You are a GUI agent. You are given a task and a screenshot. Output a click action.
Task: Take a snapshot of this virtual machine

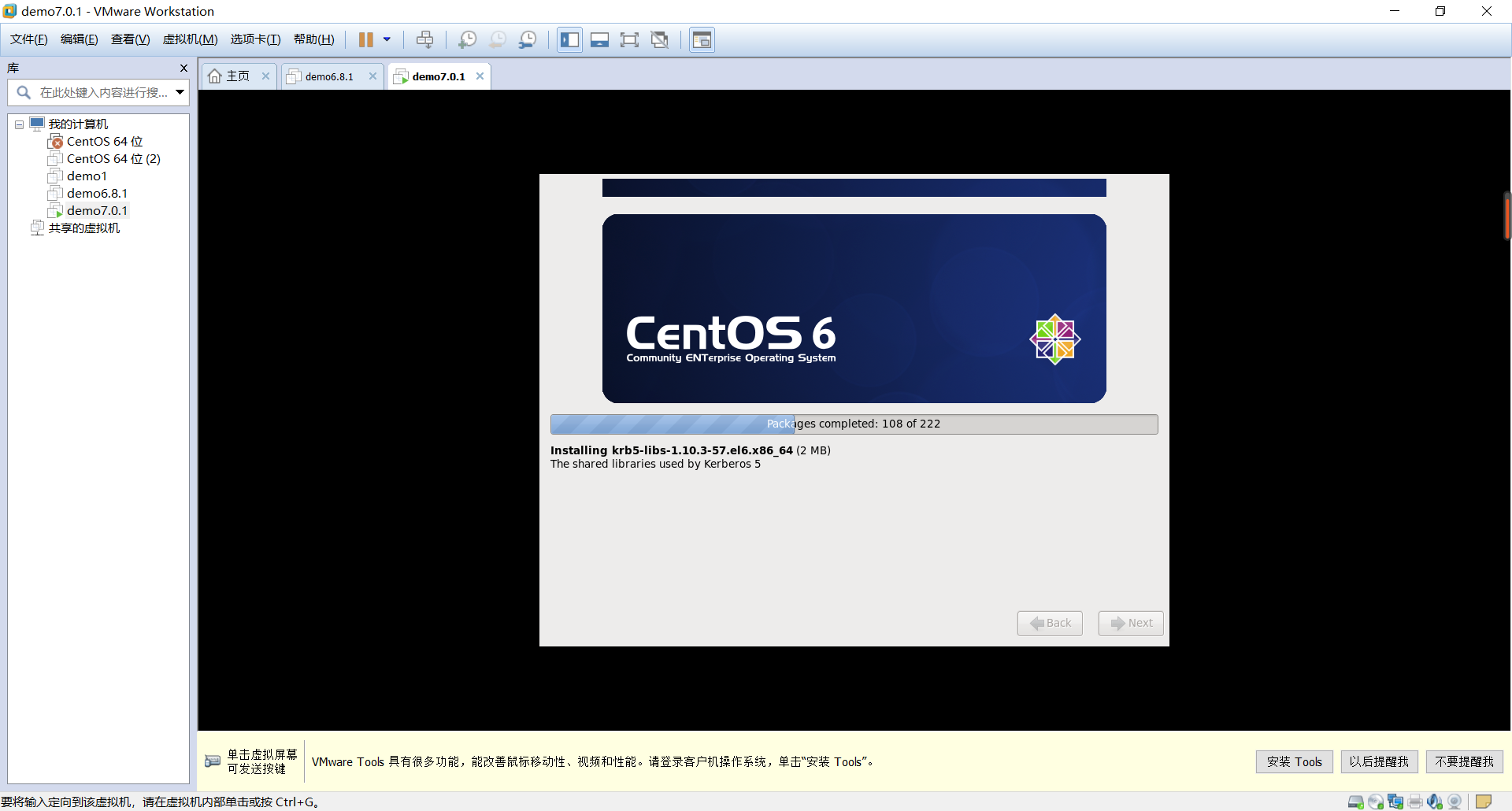(x=467, y=39)
